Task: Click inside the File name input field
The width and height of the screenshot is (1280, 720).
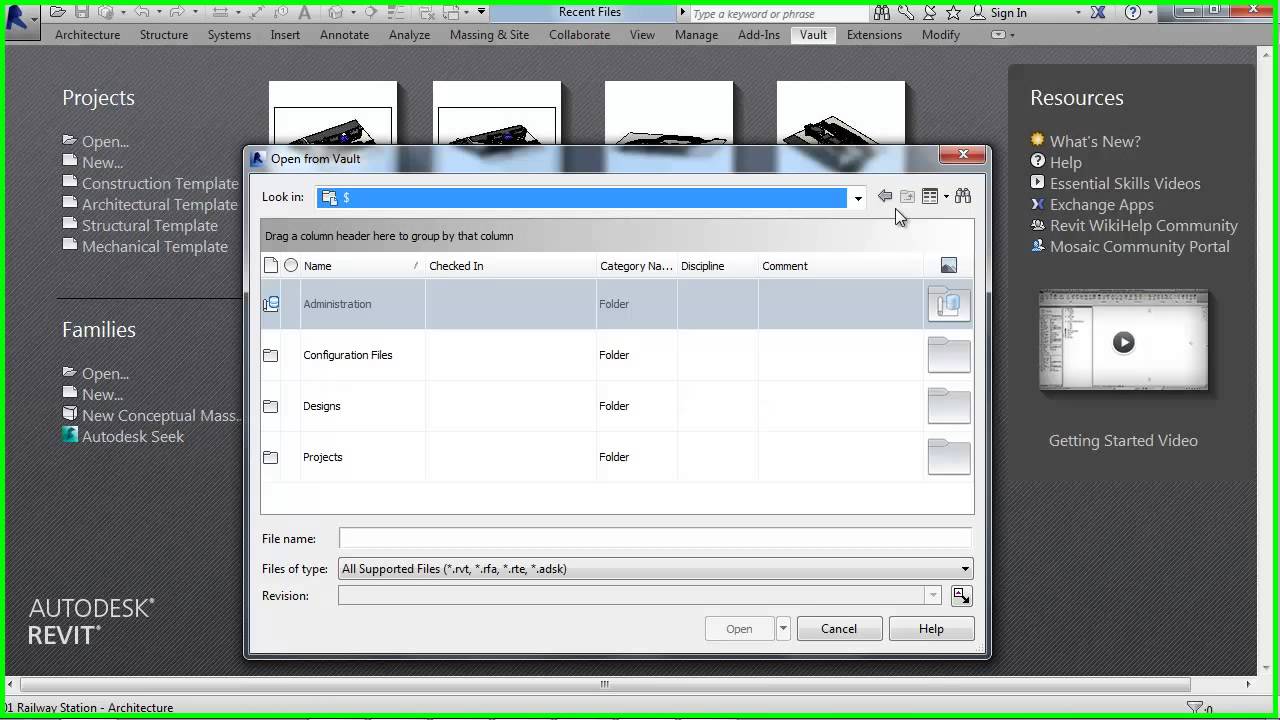Action: pyautogui.click(x=655, y=539)
